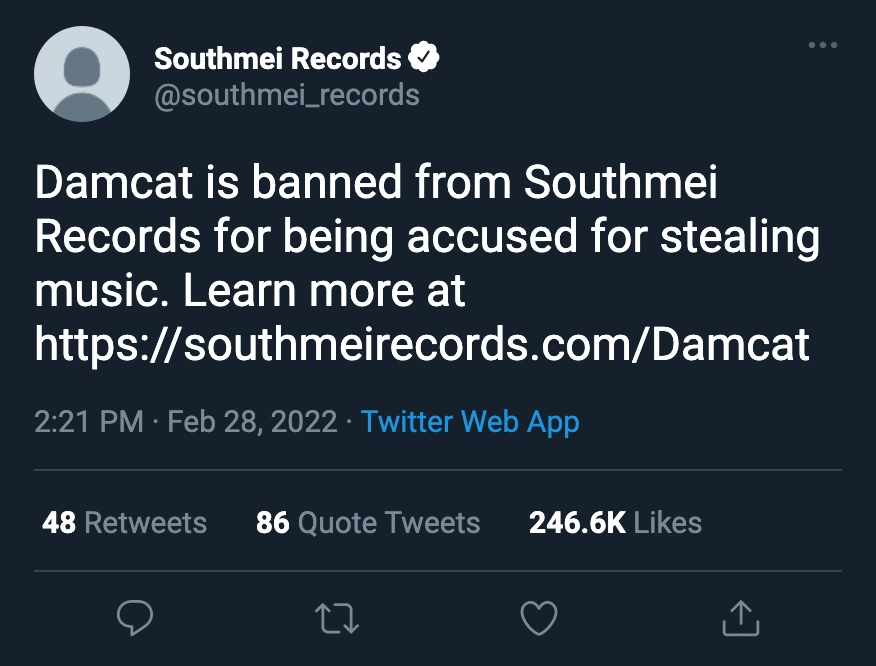Open the Southmei Records profile avatar
Screen dimensions: 876x666
coord(82,74)
